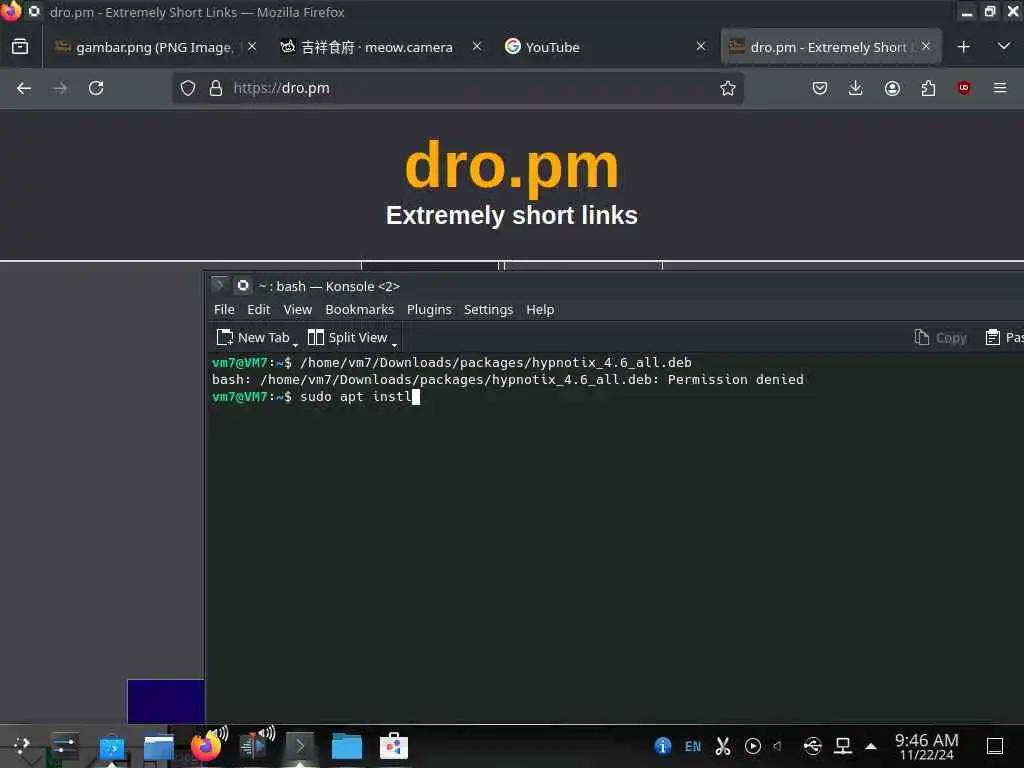Expand New Tab dropdown arrow in Konsole
1024x768 pixels.
pyautogui.click(x=295, y=343)
